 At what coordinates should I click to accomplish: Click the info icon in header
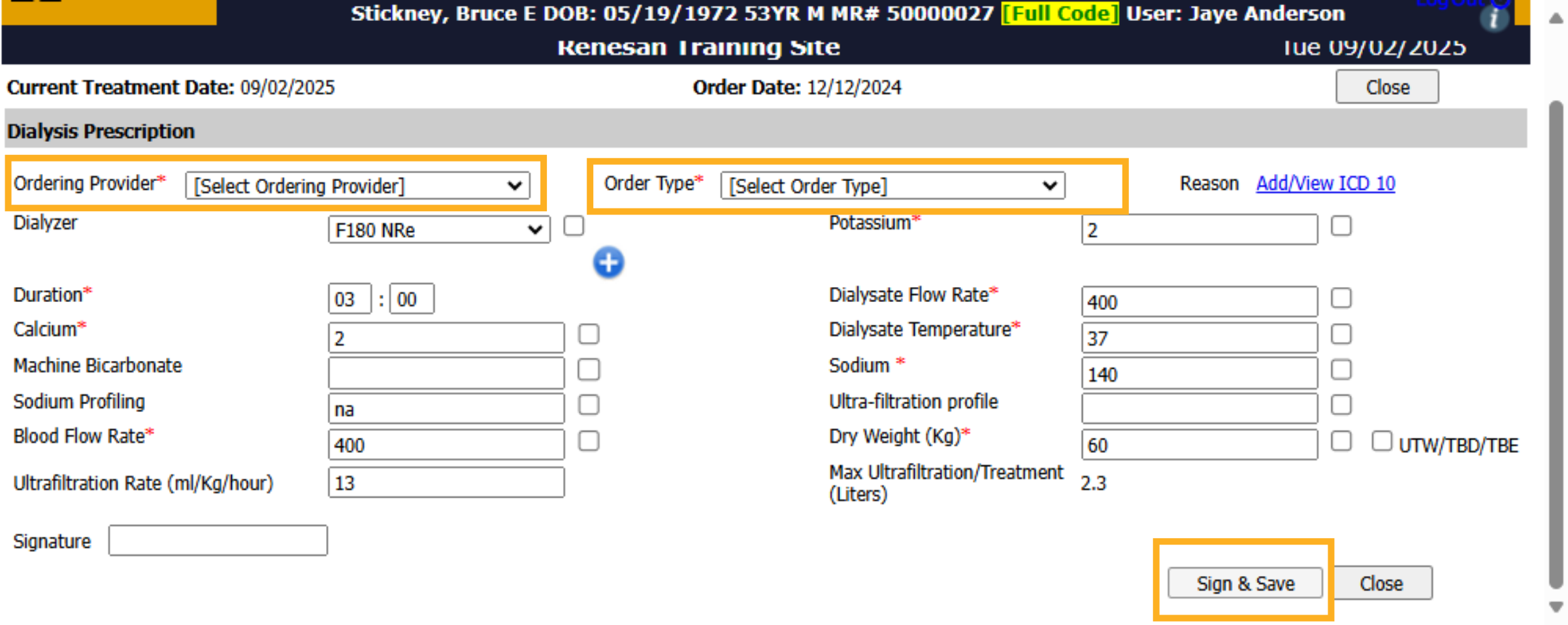pos(1494,19)
